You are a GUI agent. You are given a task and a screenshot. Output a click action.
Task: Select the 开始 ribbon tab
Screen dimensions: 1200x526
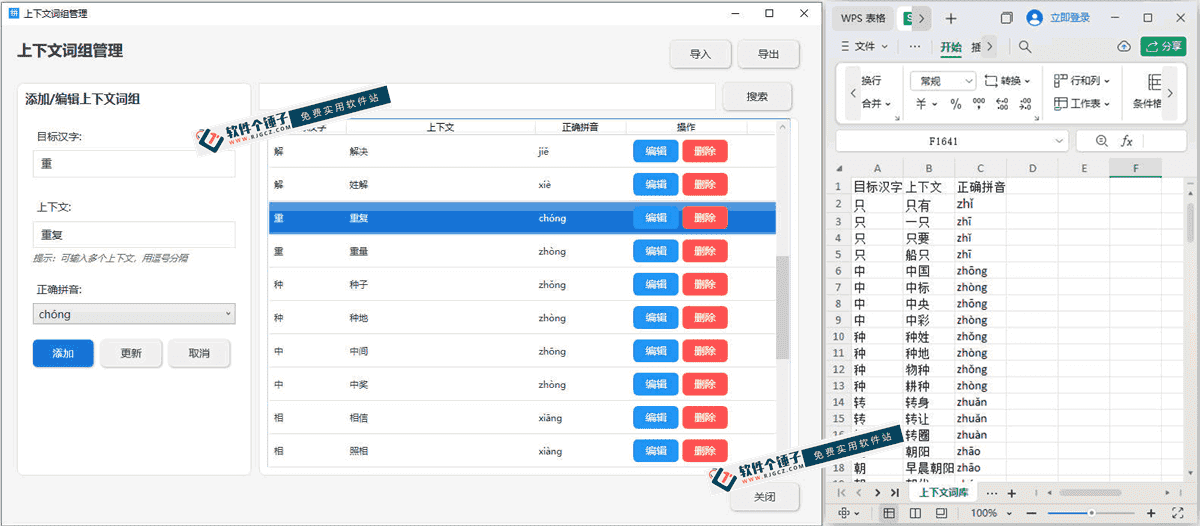point(951,47)
